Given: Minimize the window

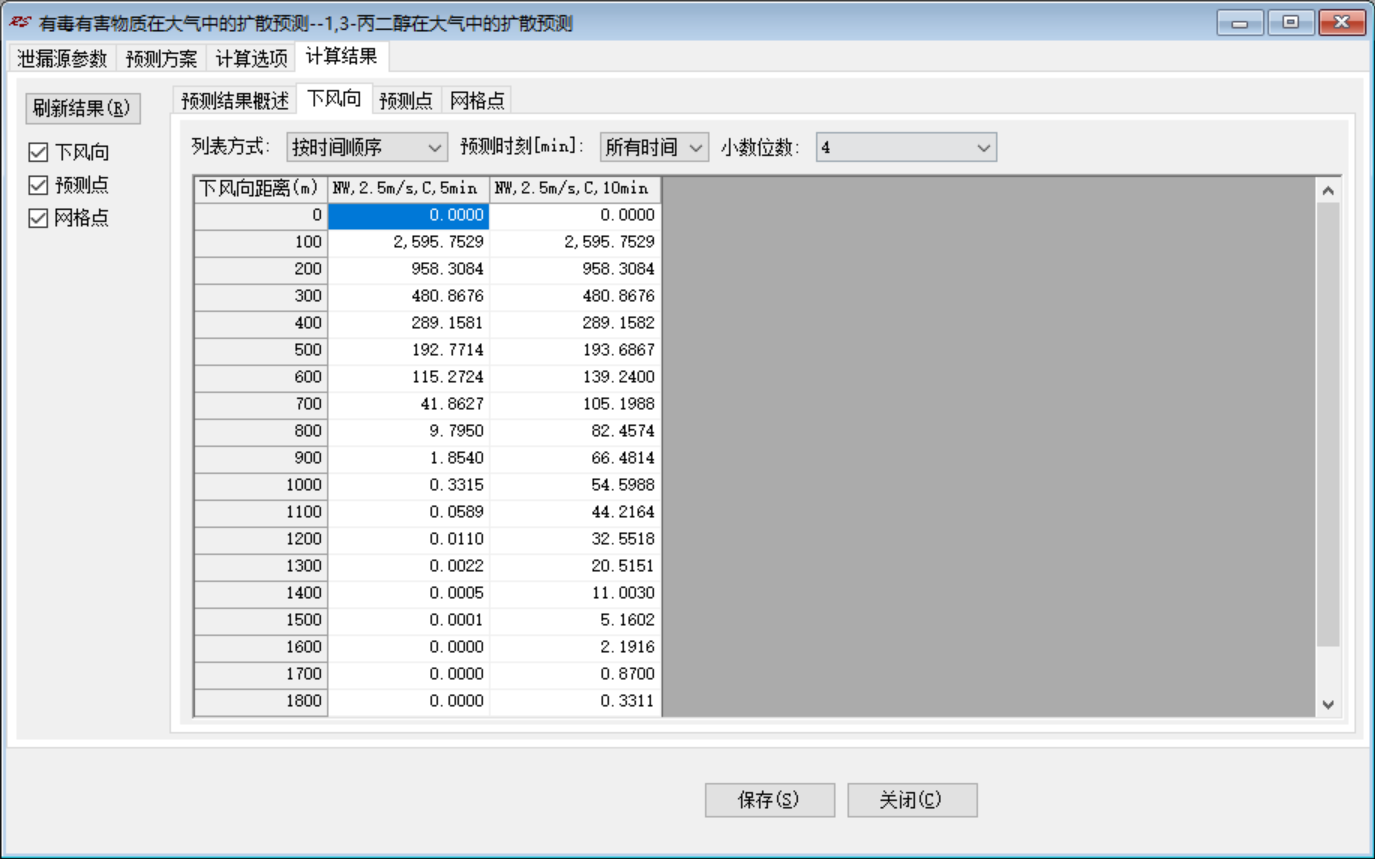Looking at the screenshot, I should click(x=1241, y=22).
